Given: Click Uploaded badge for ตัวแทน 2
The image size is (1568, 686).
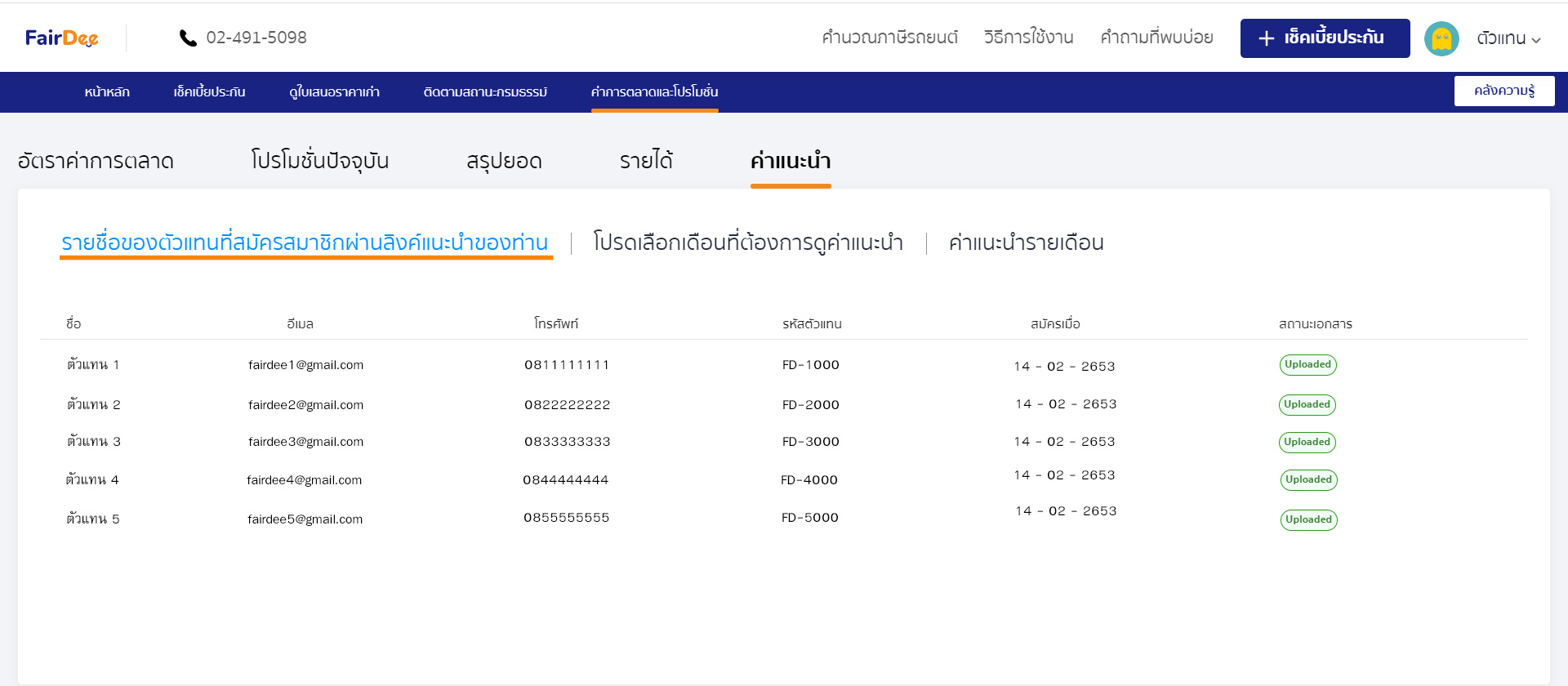Looking at the screenshot, I should tap(1307, 404).
